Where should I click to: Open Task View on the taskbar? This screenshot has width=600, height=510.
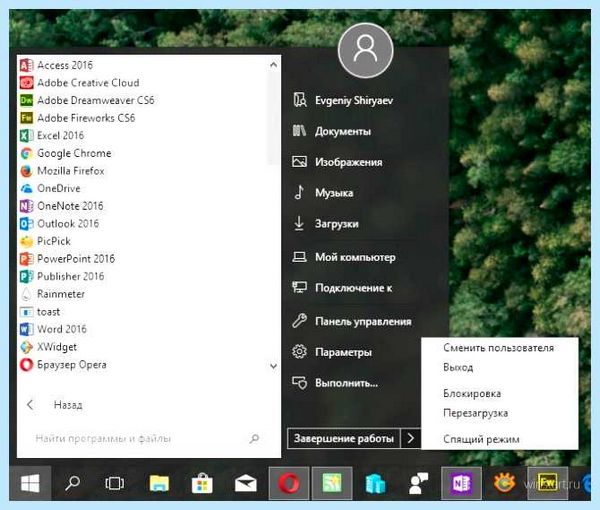[114, 483]
